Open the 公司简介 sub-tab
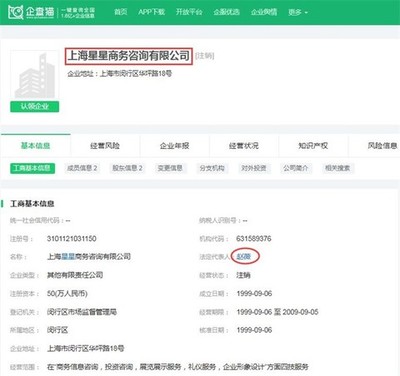 click(296, 168)
